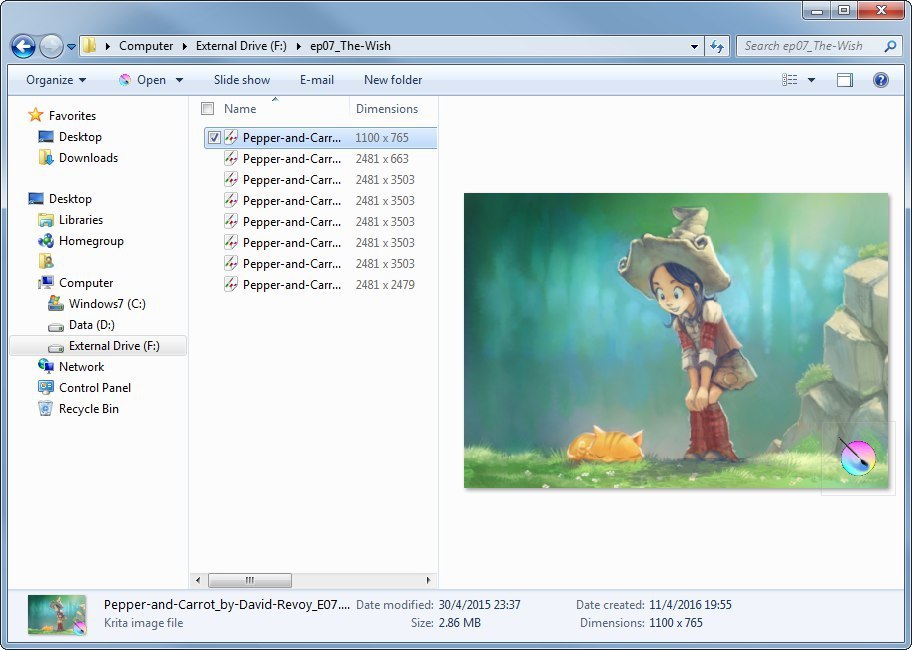The image size is (912, 650).
Task: Click the details pane file thumbnail
Action: click(57, 615)
